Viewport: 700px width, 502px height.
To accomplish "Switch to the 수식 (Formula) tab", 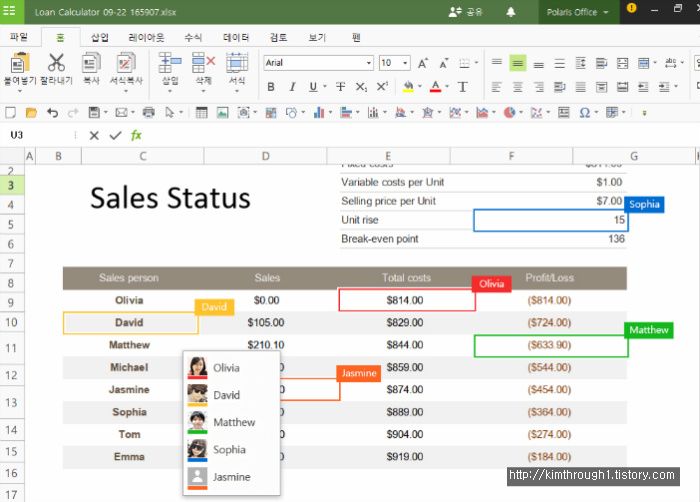I will pos(193,38).
